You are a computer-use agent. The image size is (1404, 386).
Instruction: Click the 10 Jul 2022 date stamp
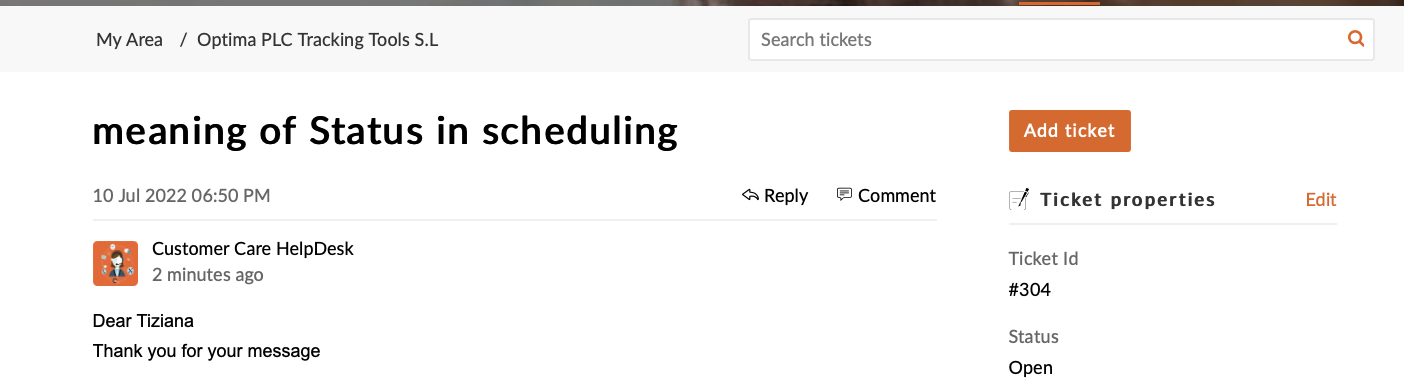coord(181,195)
